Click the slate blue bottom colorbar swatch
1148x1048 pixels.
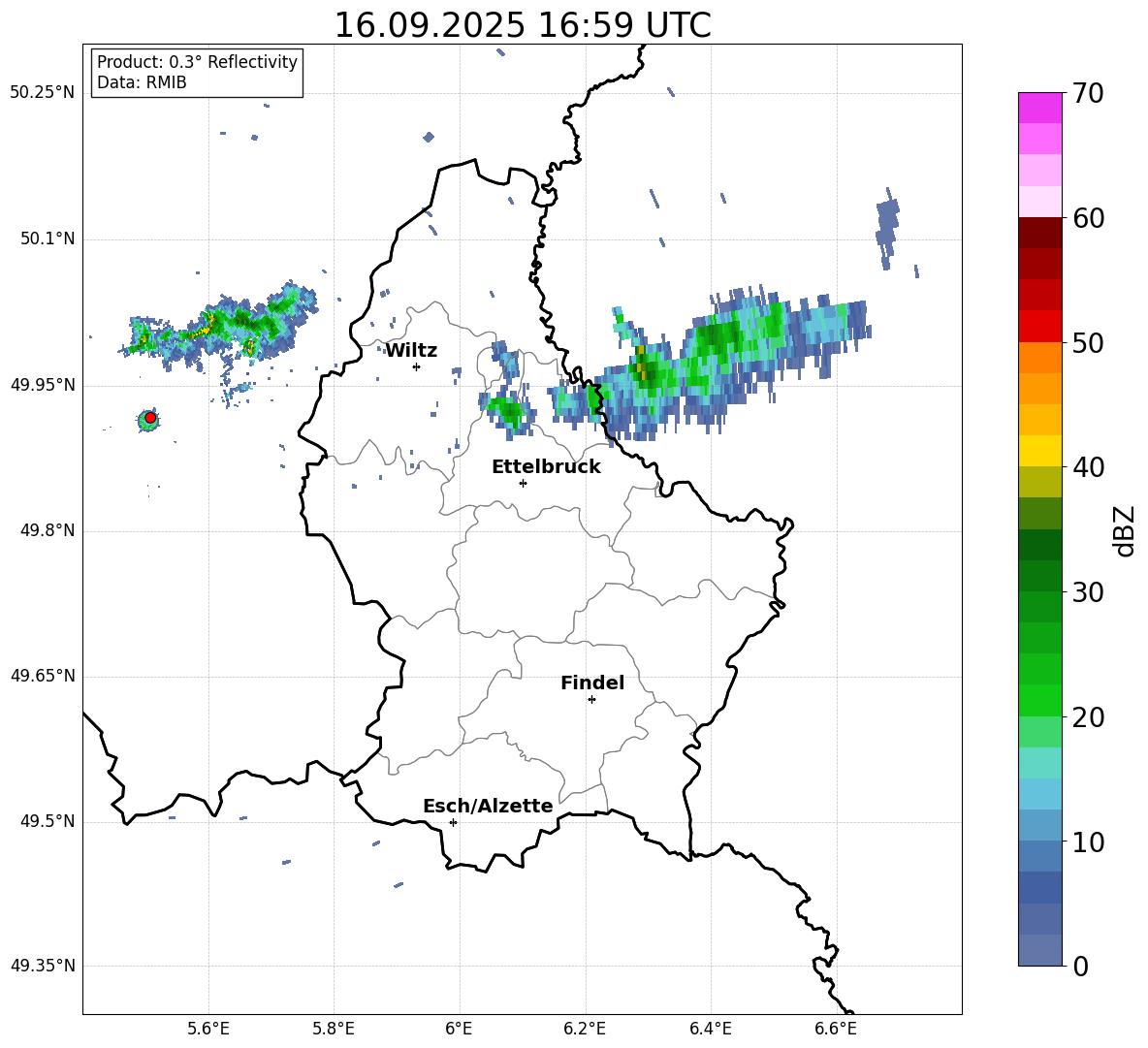pyautogui.click(x=1039, y=950)
